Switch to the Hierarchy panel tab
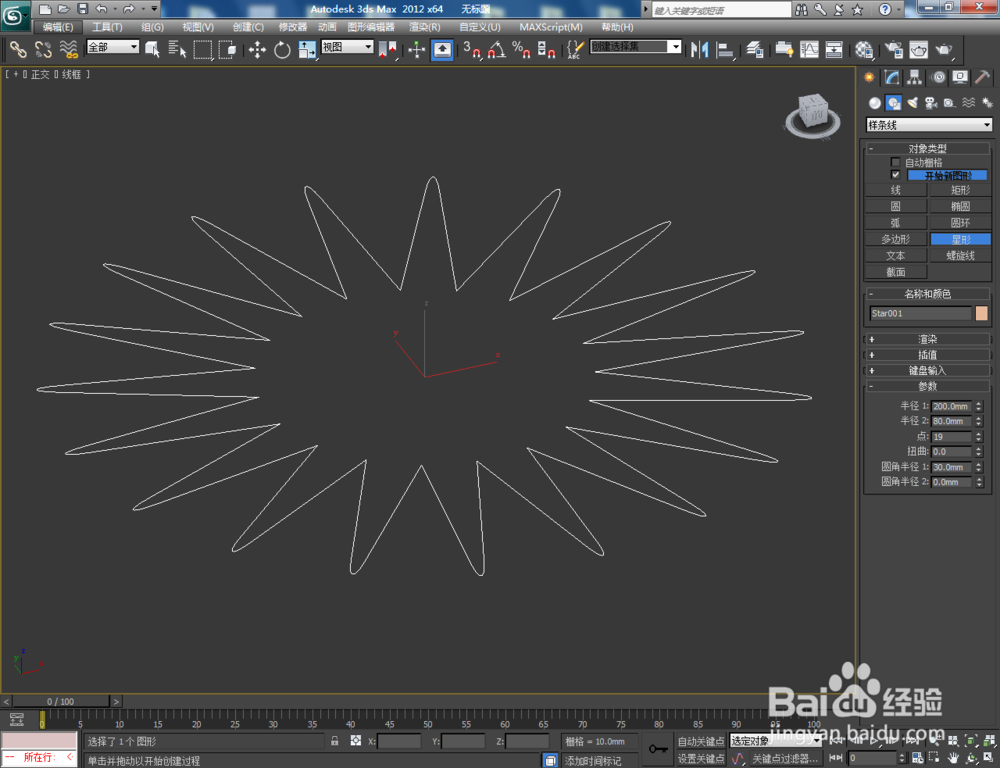Image resolution: width=1000 pixels, height=768 pixels. [x=915, y=77]
